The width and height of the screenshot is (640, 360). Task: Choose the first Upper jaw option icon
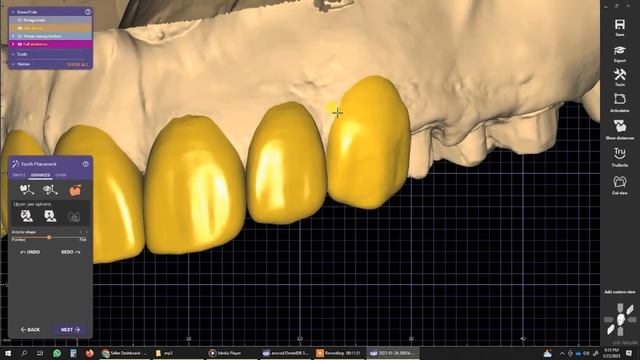click(27, 216)
